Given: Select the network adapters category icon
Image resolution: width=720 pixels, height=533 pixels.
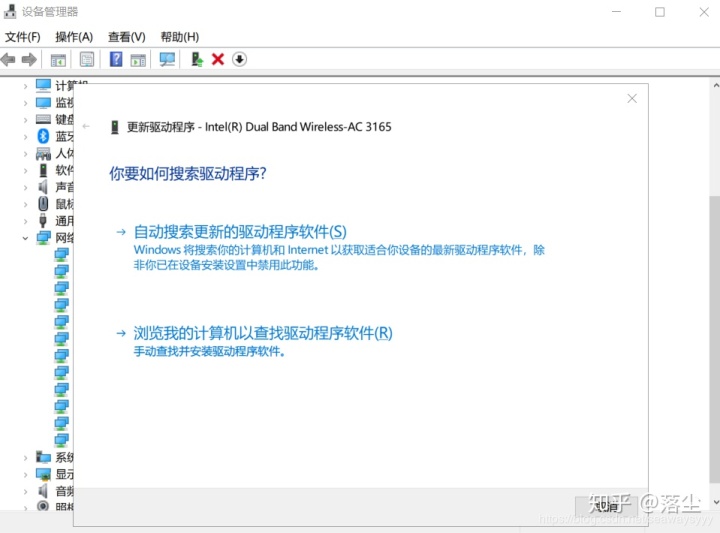Looking at the screenshot, I should pyautogui.click(x=44, y=238).
